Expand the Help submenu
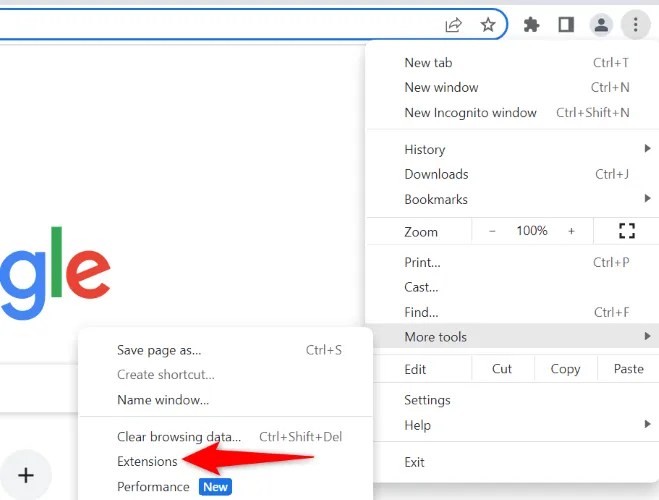Viewport: 659px width, 500px height. coord(514,425)
